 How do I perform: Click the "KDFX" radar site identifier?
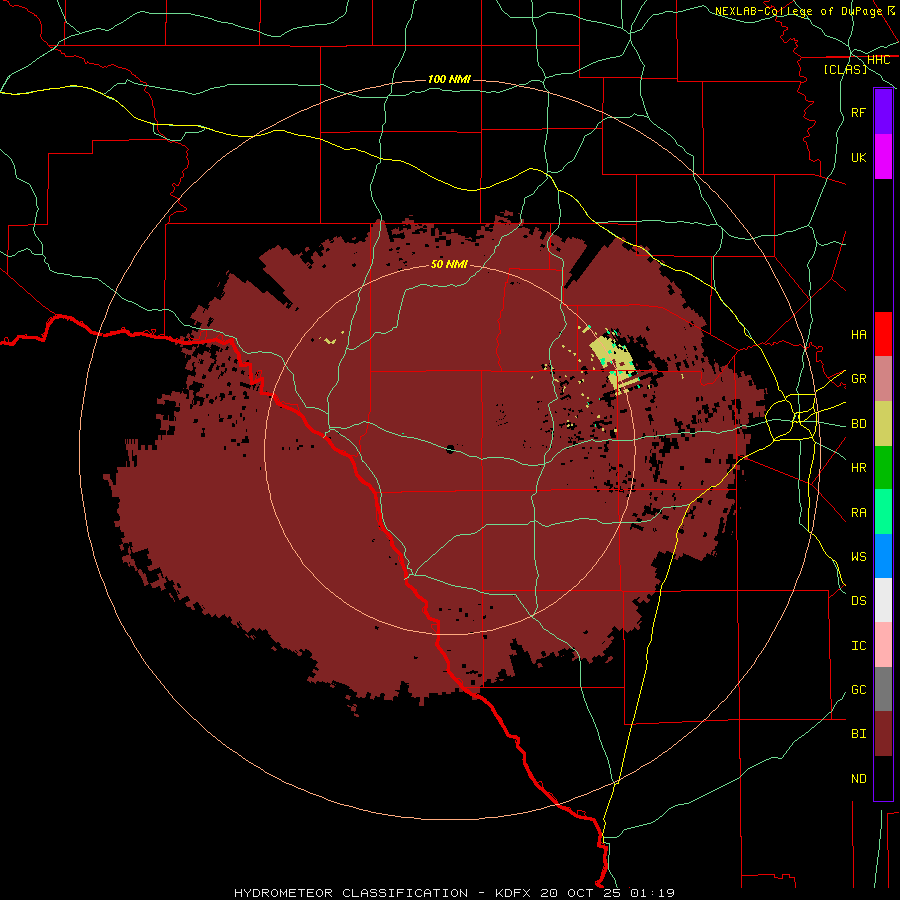[515, 893]
